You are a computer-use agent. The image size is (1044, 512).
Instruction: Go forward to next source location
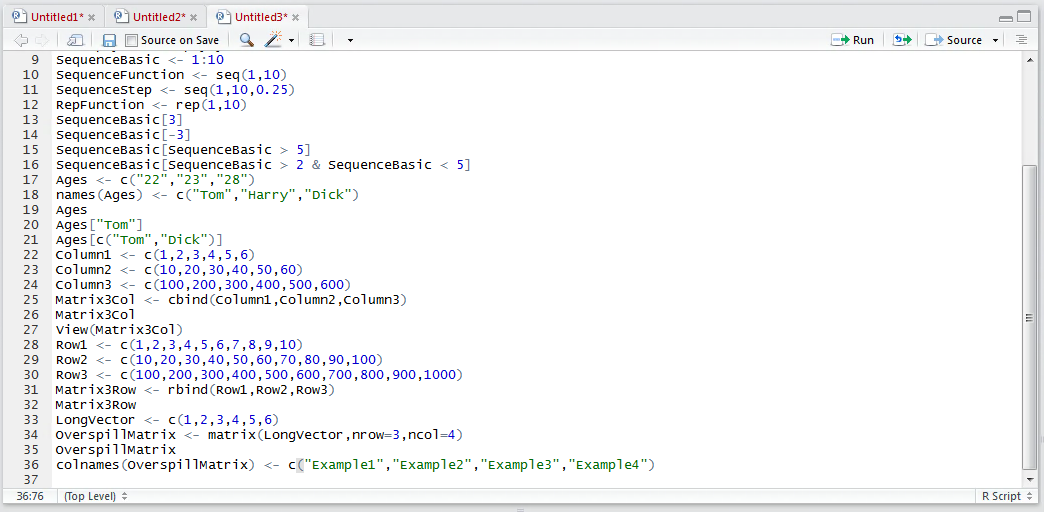pos(41,40)
